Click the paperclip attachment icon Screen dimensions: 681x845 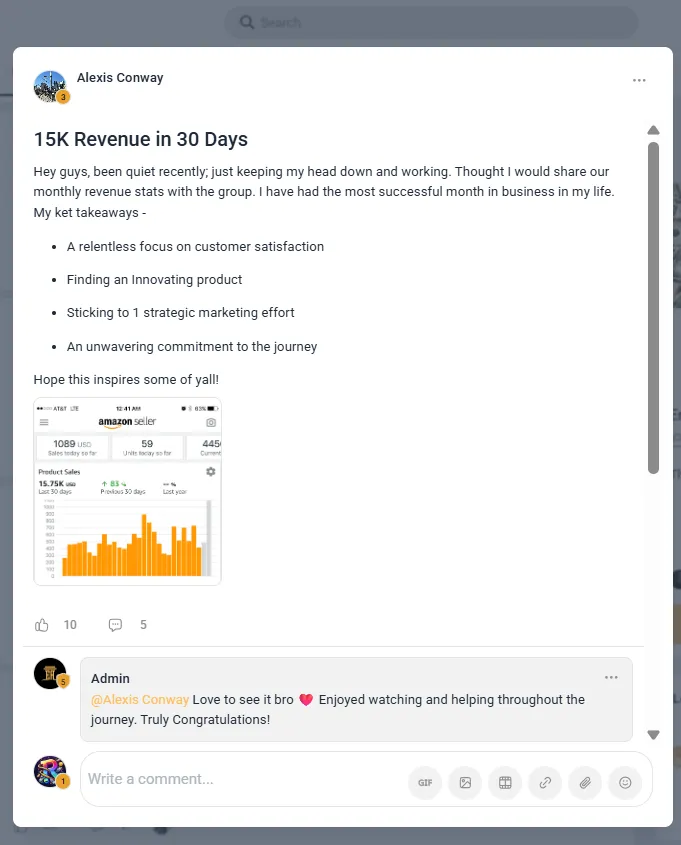coord(585,782)
